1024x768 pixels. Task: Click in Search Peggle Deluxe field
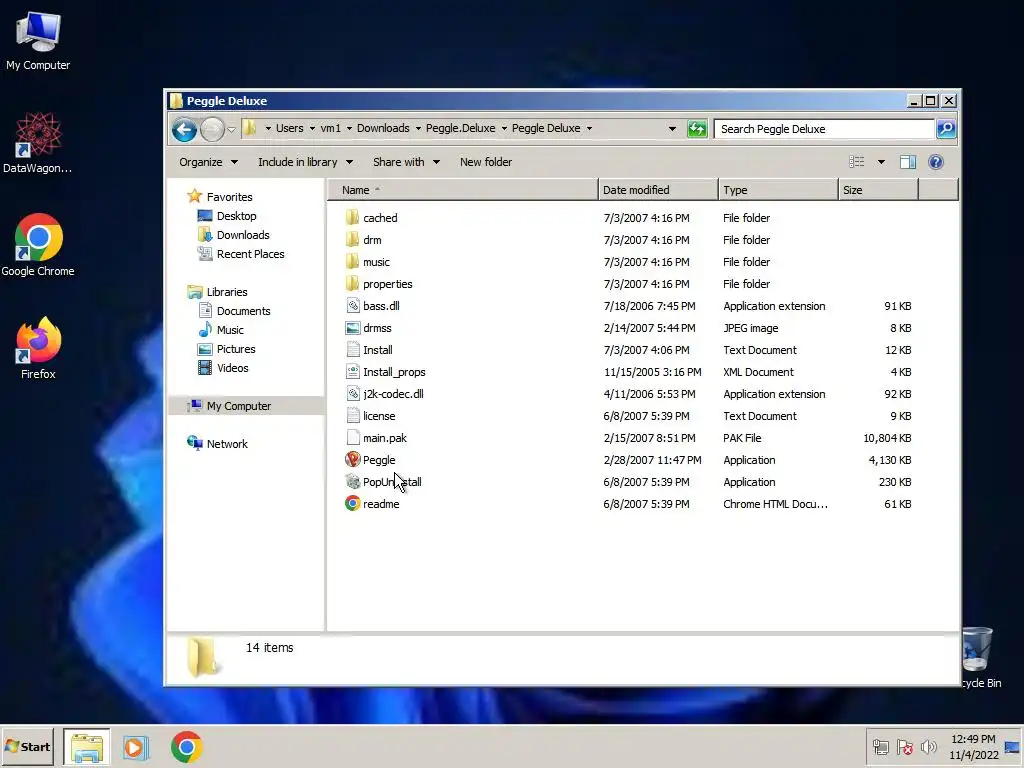coord(824,129)
